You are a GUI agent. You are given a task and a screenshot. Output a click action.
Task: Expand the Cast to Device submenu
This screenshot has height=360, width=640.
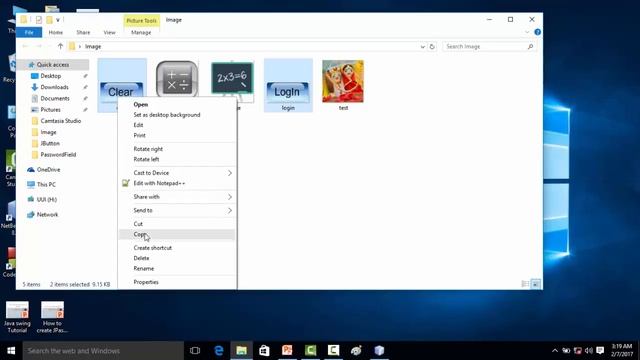coord(177,173)
